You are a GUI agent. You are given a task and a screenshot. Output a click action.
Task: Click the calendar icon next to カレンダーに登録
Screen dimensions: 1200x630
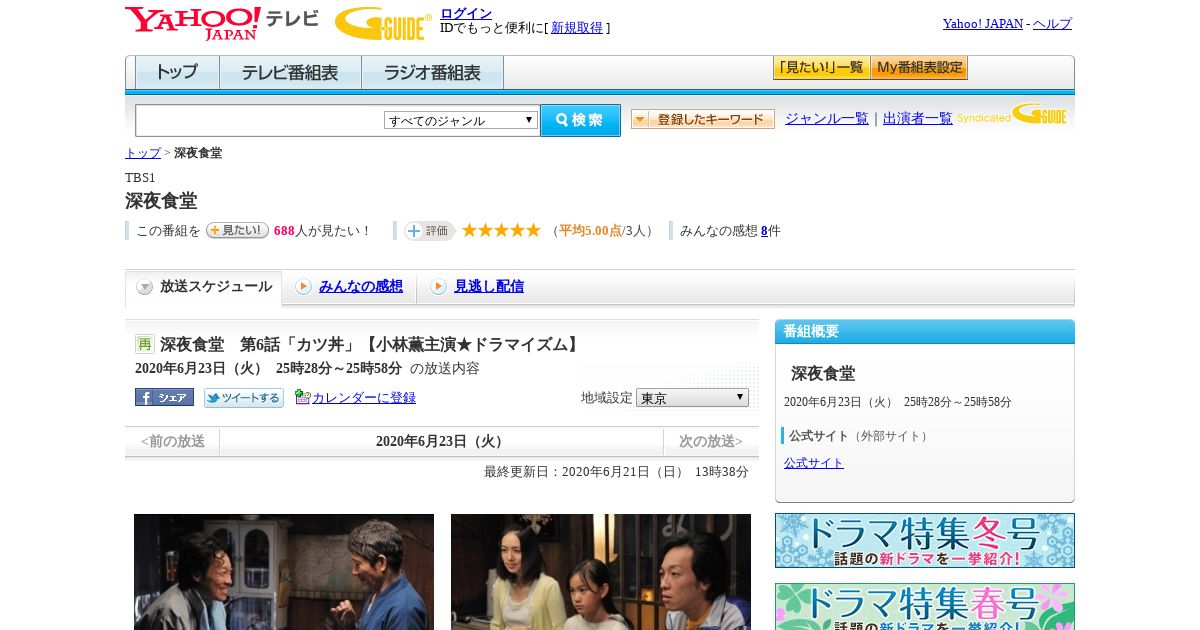pyautogui.click(x=303, y=397)
